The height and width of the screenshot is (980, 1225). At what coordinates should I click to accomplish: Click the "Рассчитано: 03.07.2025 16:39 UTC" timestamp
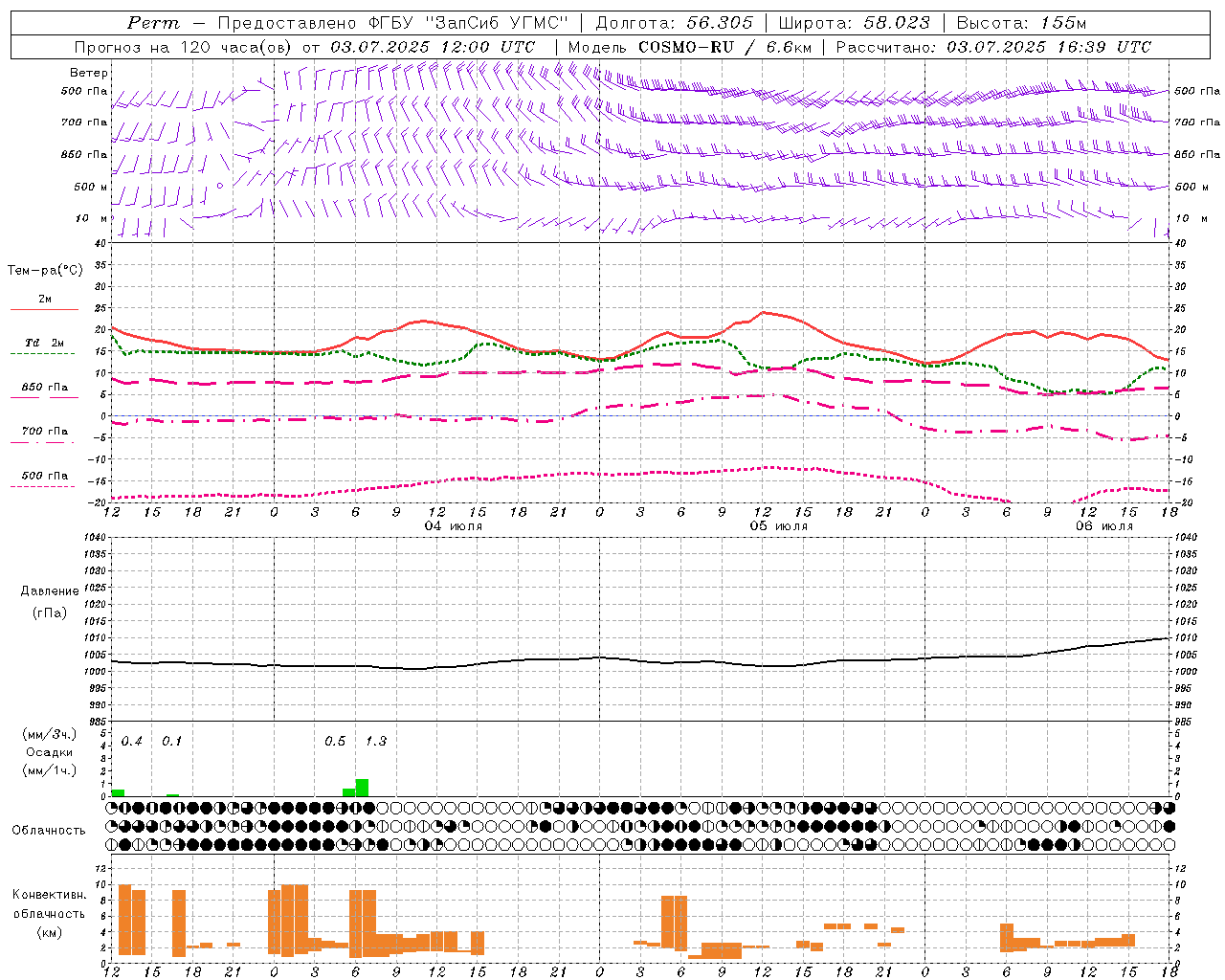pyautogui.click(x=993, y=47)
